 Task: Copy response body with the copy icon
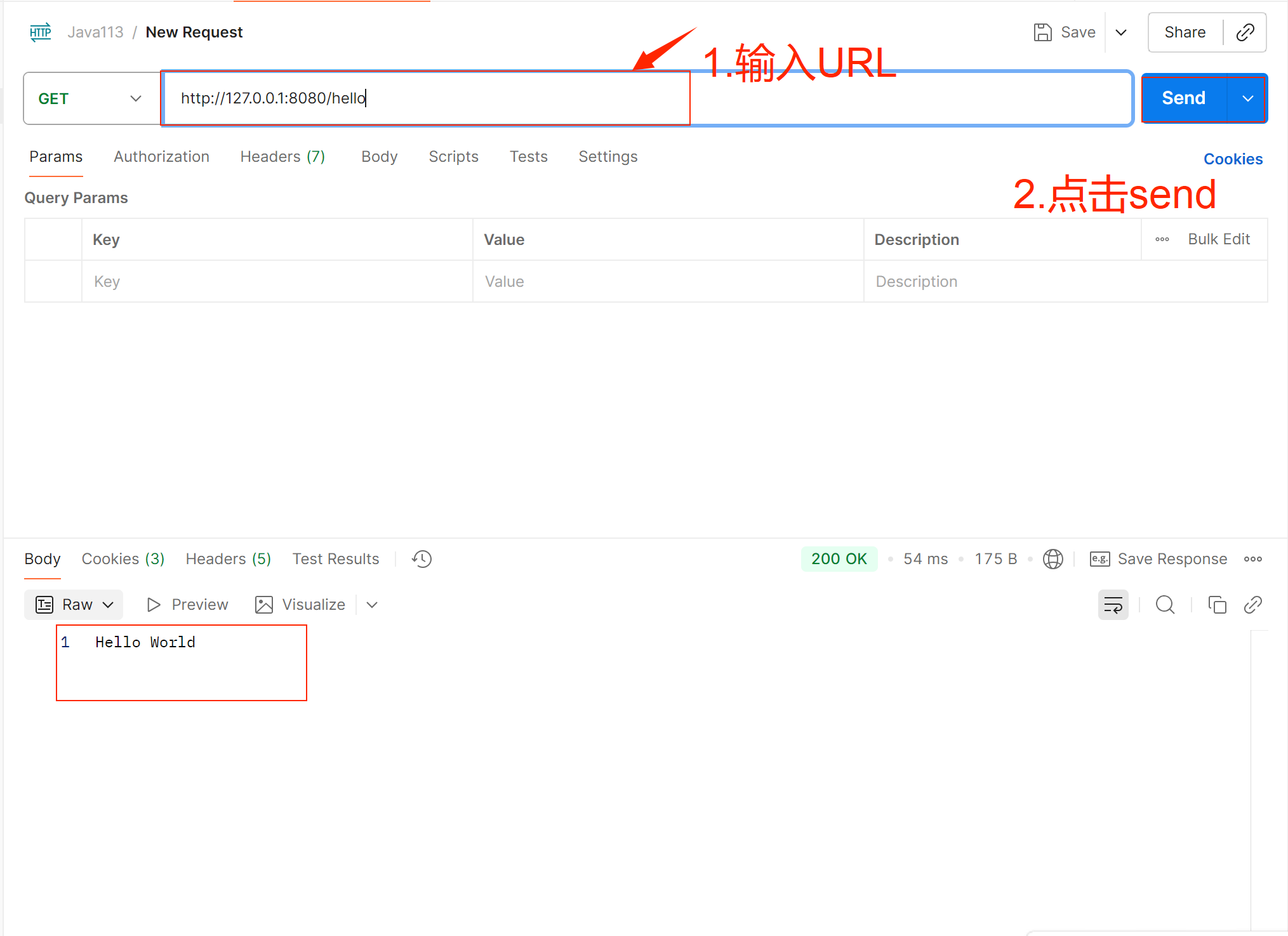pos(1216,605)
